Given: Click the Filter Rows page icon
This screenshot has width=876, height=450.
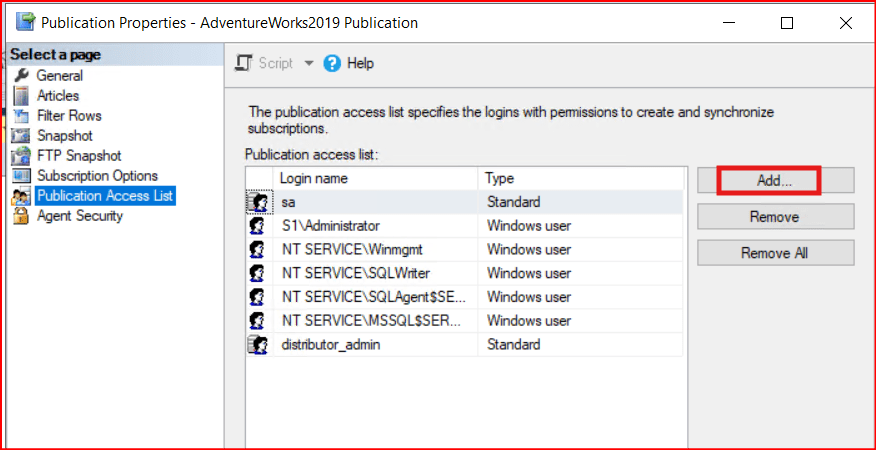Looking at the screenshot, I should pyautogui.click(x=20, y=116).
